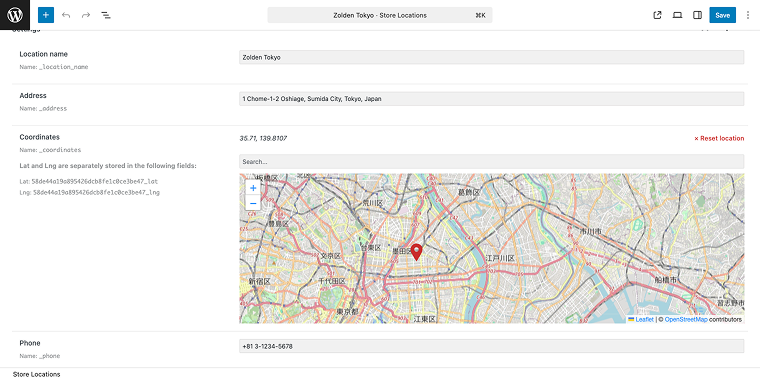Click the 豊島区 label on the map

click(x=279, y=224)
